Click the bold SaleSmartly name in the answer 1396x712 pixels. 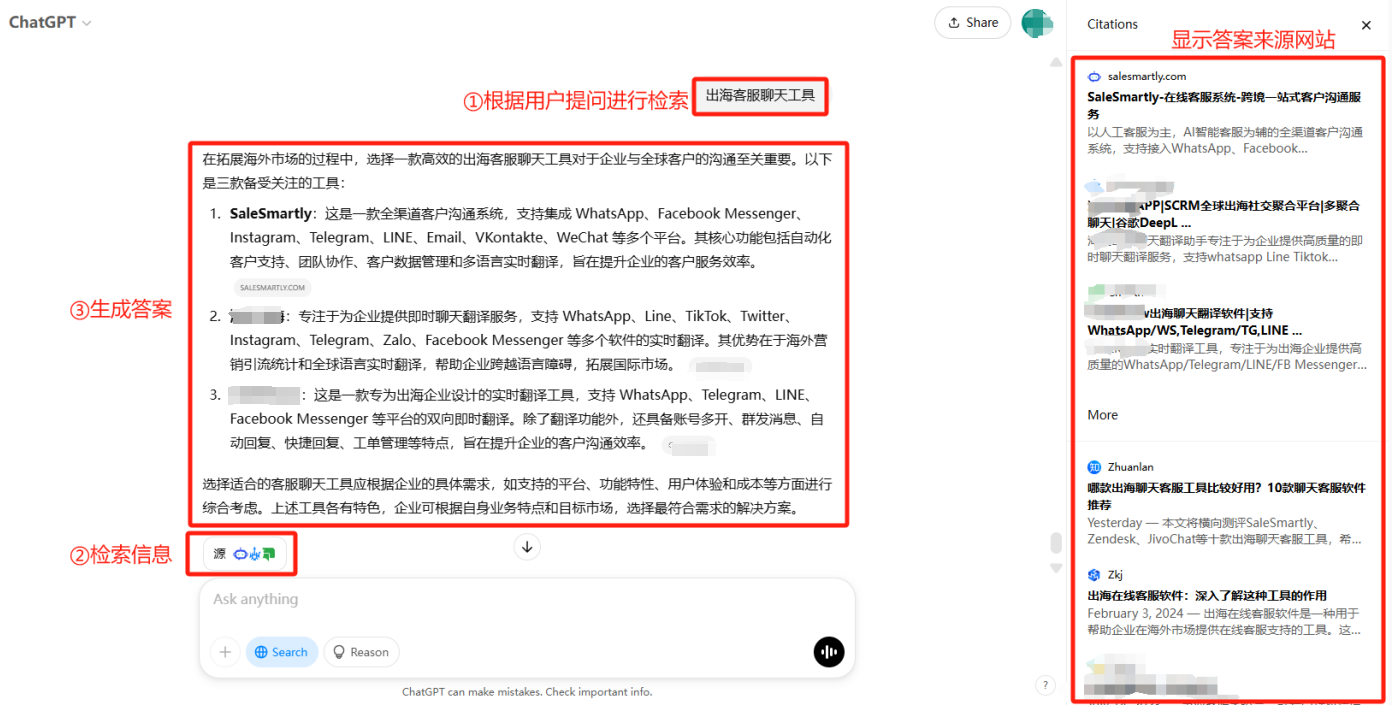point(271,213)
